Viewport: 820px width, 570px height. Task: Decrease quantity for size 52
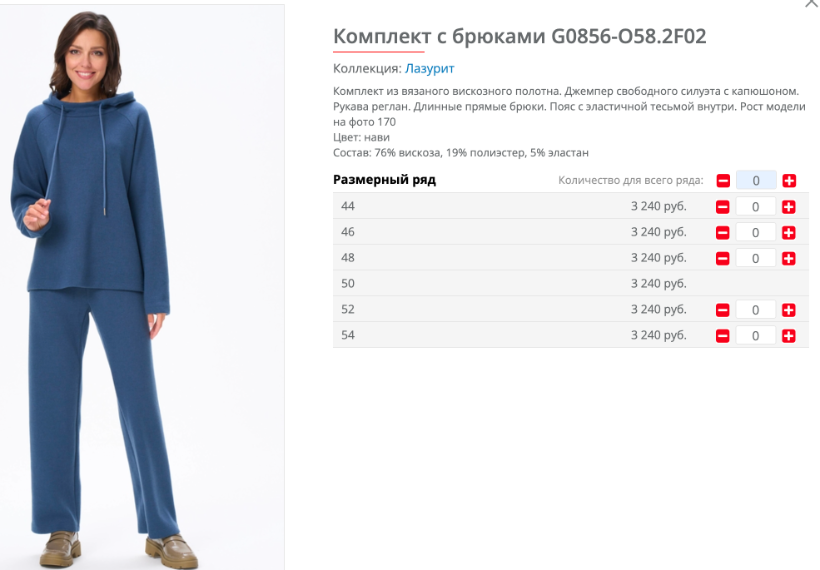[x=723, y=310]
